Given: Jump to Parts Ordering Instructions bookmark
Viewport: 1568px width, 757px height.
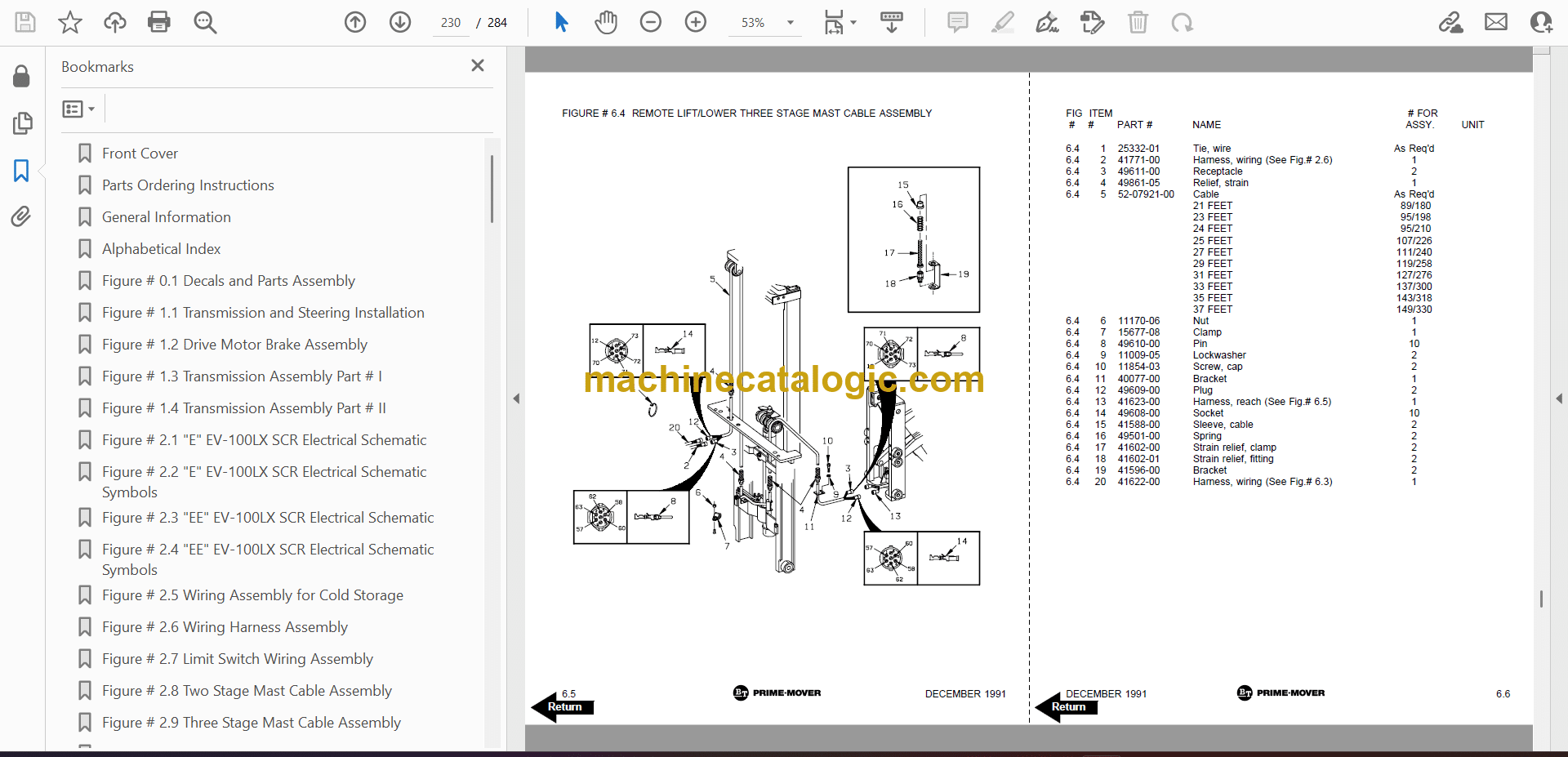Looking at the screenshot, I should 188,185.
